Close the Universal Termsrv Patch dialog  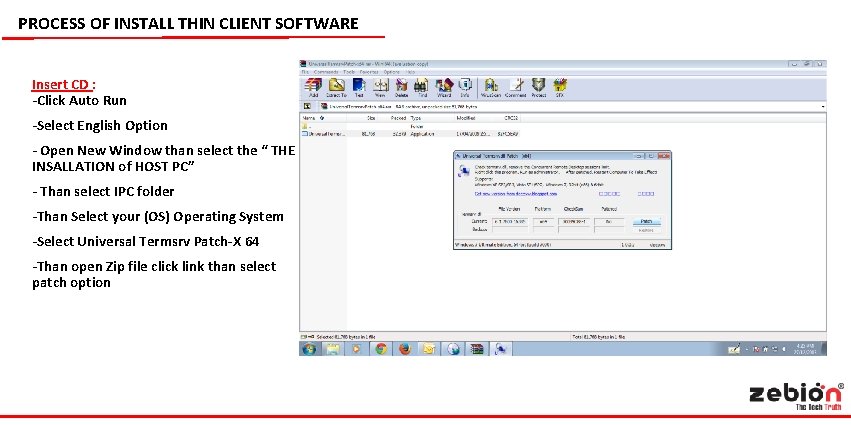click(x=663, y=156)
